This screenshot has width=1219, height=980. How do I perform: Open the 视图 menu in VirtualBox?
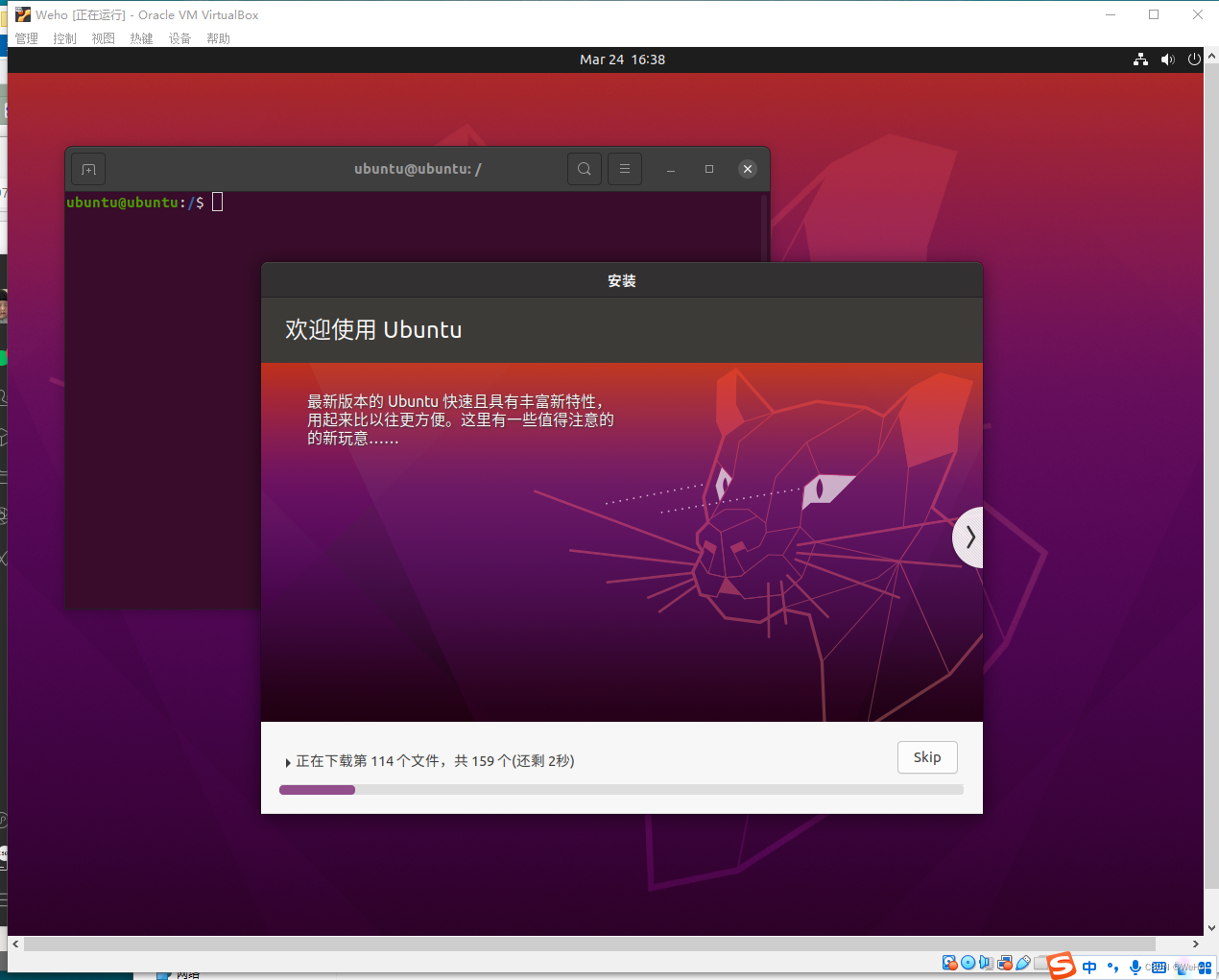[x=104, y=38]
